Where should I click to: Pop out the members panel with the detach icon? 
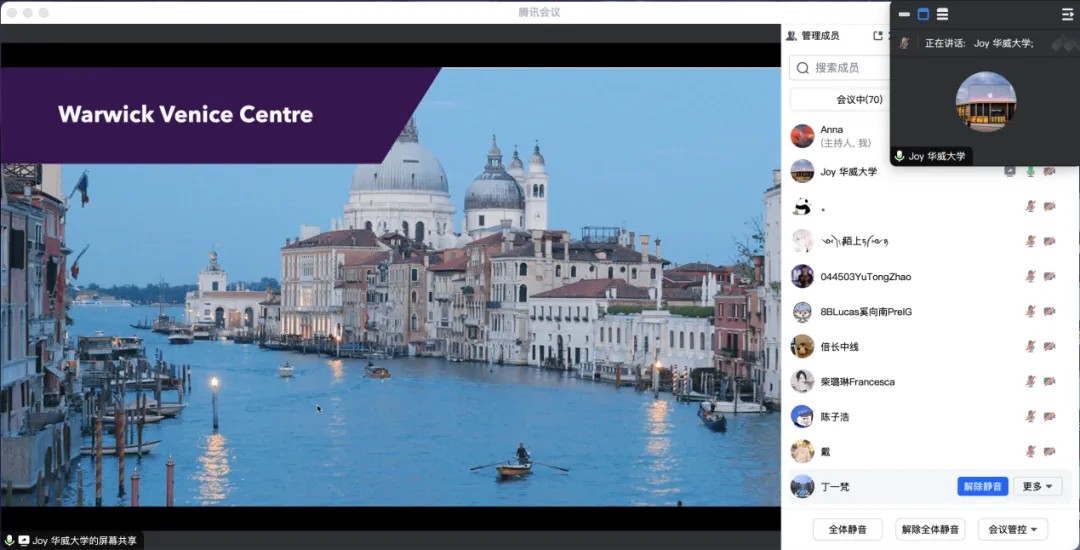(x=878, y=36)
